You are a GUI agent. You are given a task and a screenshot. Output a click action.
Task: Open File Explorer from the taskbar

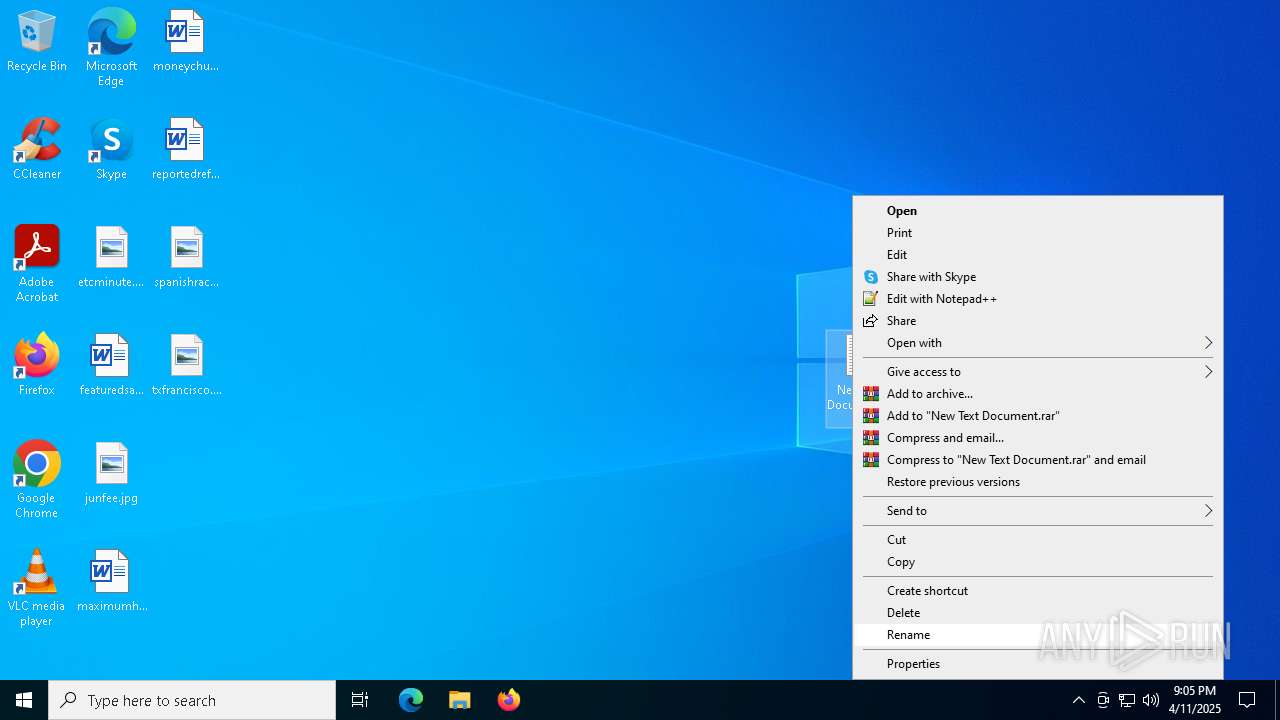point(460,700)
